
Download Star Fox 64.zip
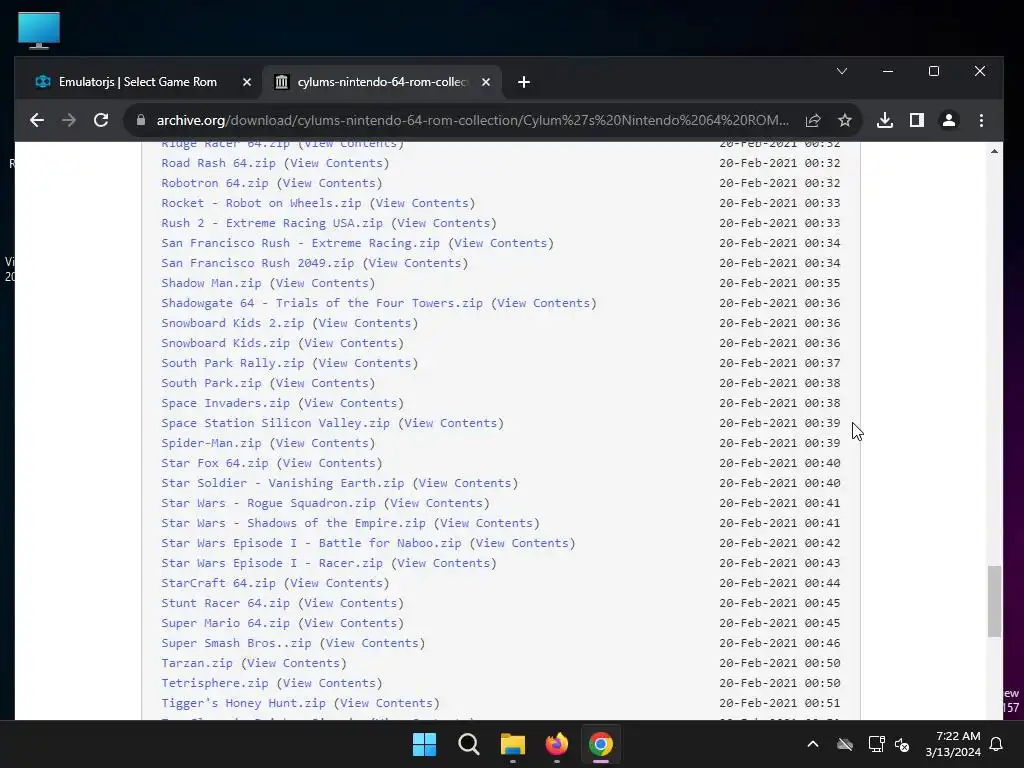(215, 463)
